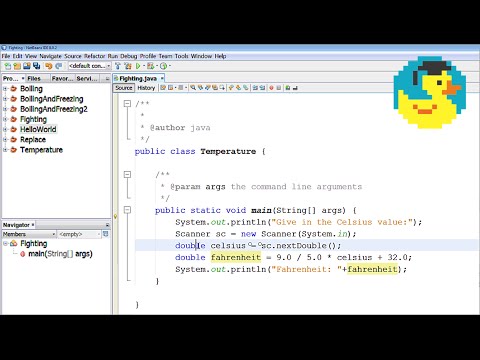The image size is (480, 360).
Task: Switch to the Files tab
Action: click(34, 78)
